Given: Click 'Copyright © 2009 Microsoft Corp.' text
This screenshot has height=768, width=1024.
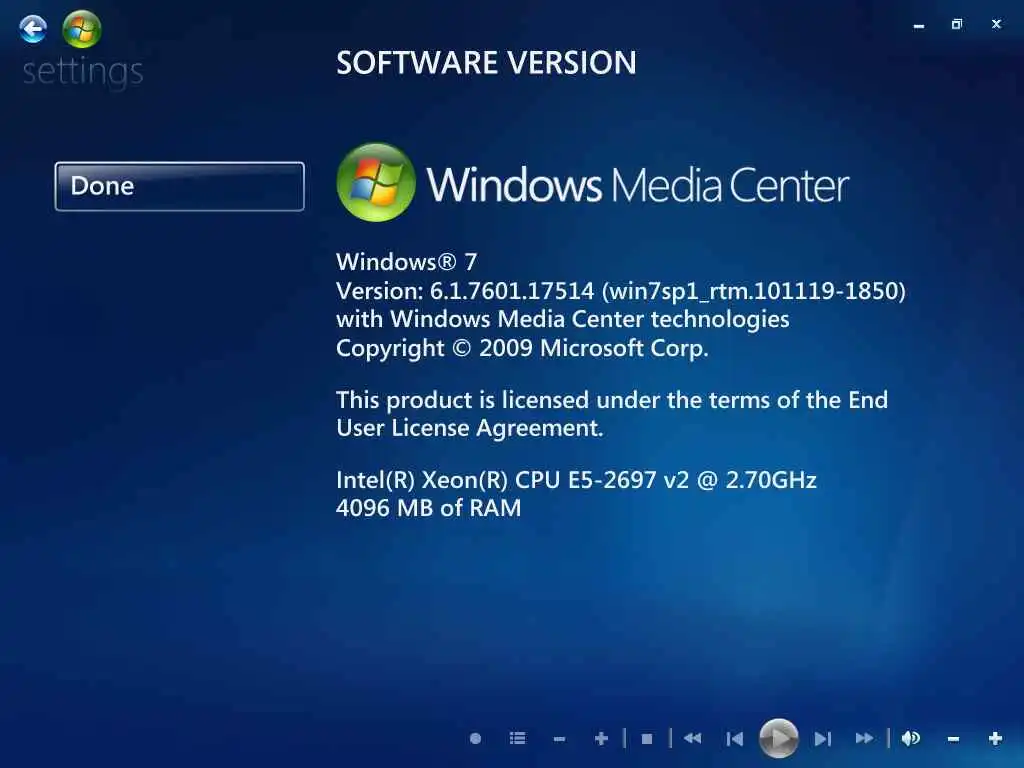Looking at the screenshot, I should (x=522, y=348).
